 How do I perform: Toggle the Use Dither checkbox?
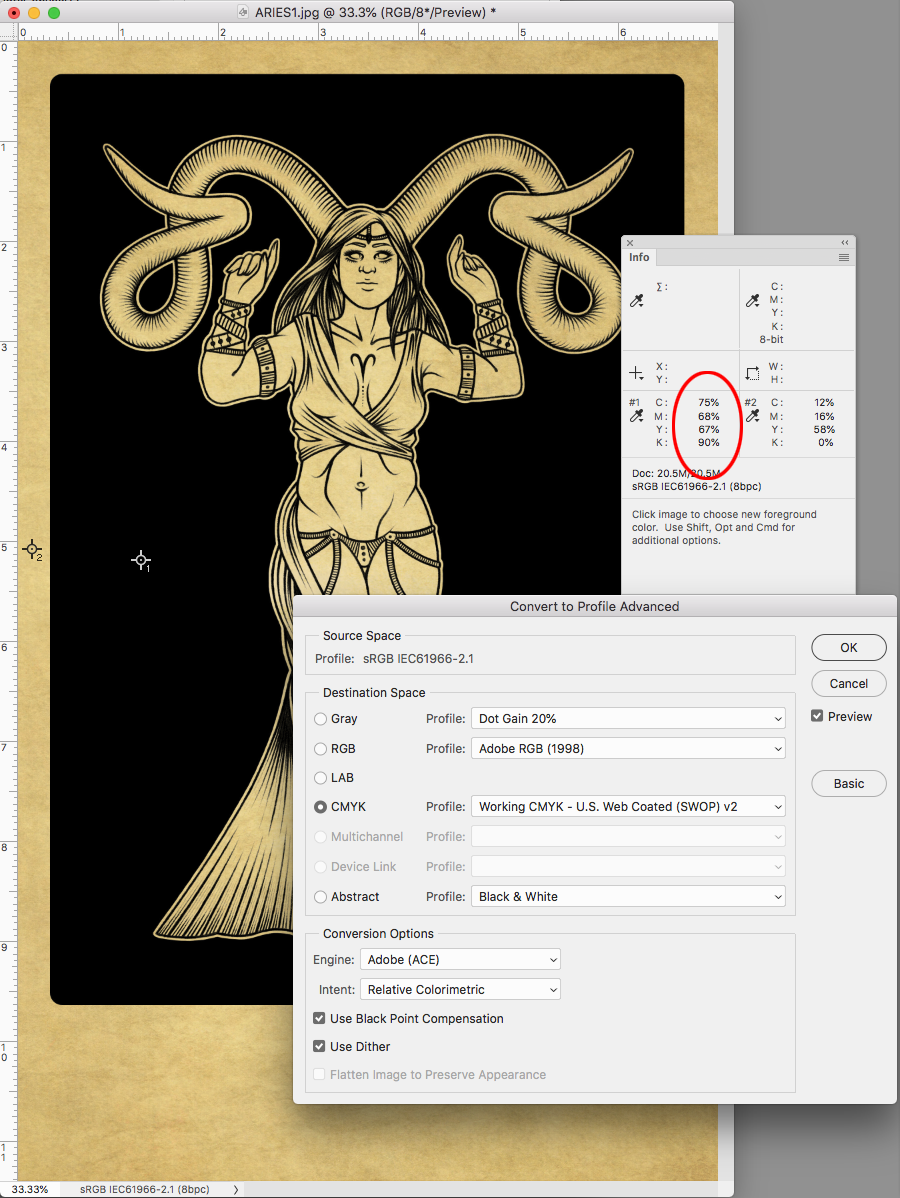pyautogui.click(x=319, y=1047)
